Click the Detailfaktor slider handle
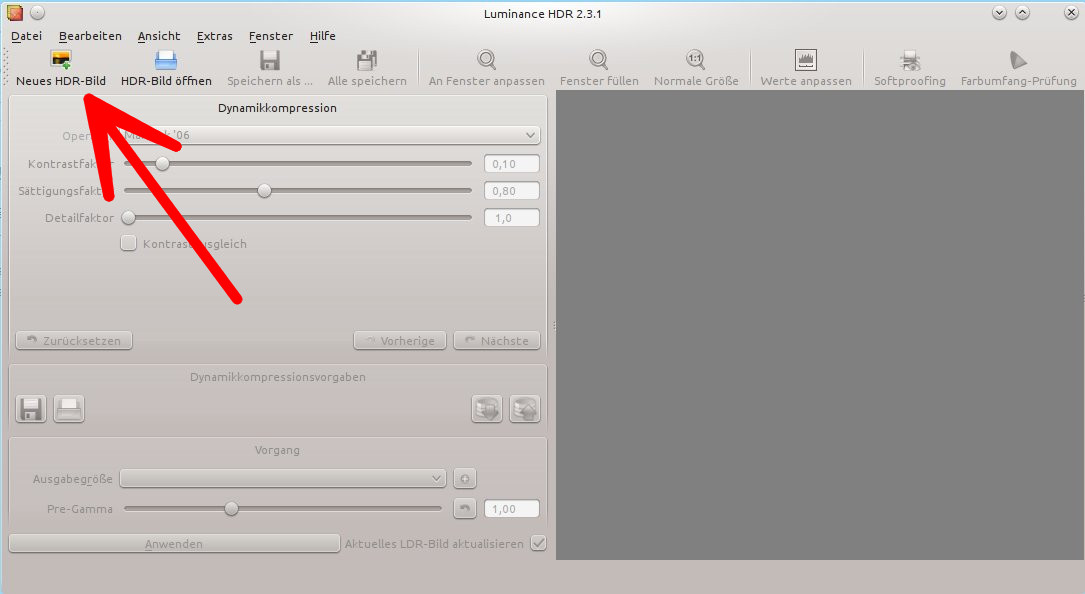Image resolution: width=1085 pixels, height=594 pixels. coord(128,218)
